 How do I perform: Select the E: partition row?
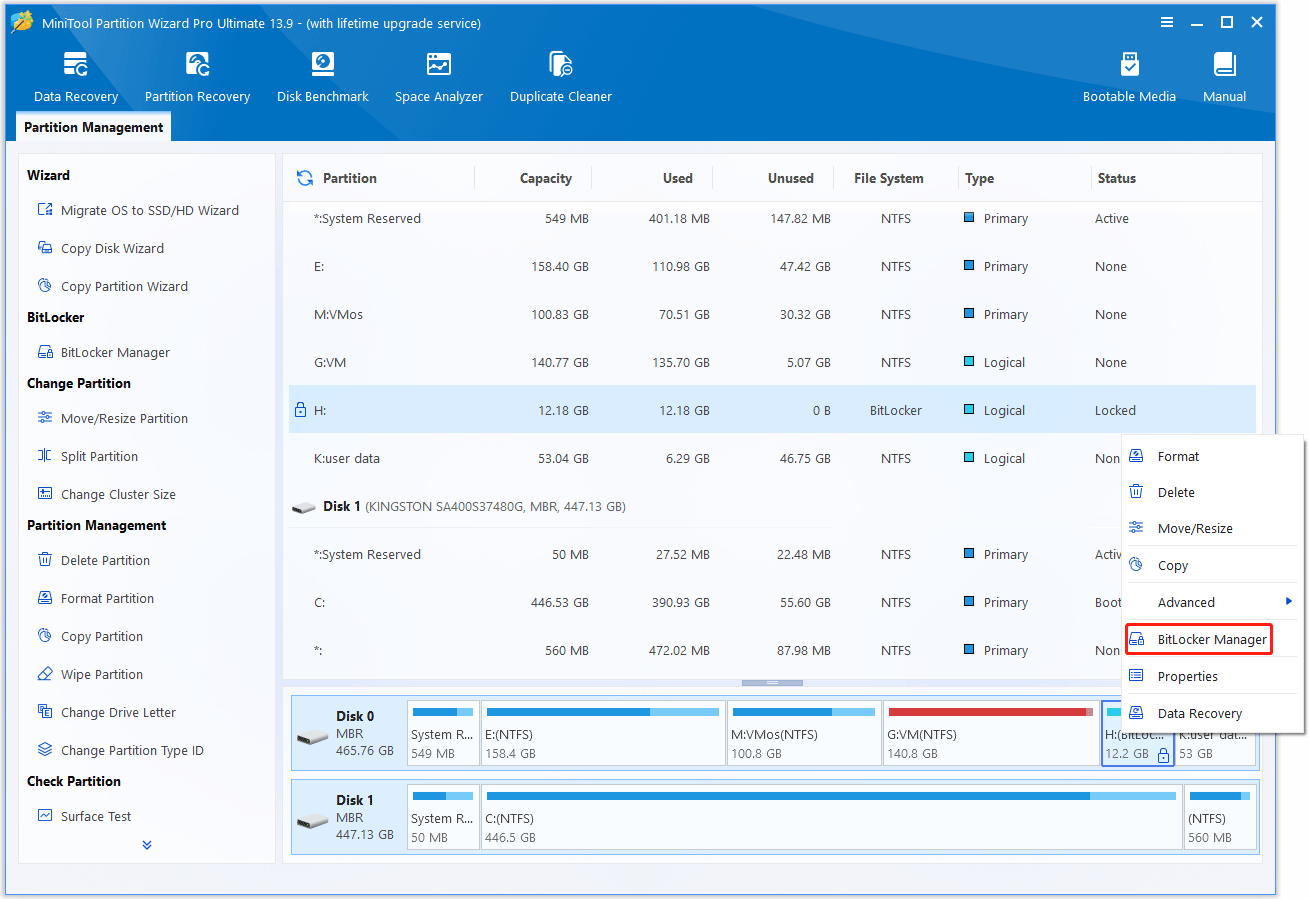pos(772,266)
